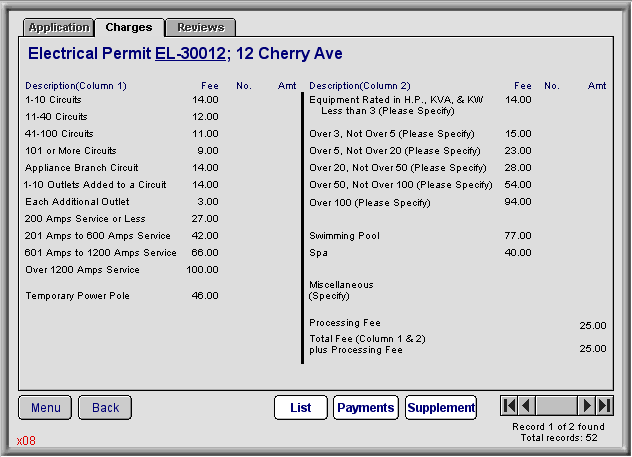Select 'Over 100 (Please Specify)' label
Screen dimensions: 632x457
point(370,202)
